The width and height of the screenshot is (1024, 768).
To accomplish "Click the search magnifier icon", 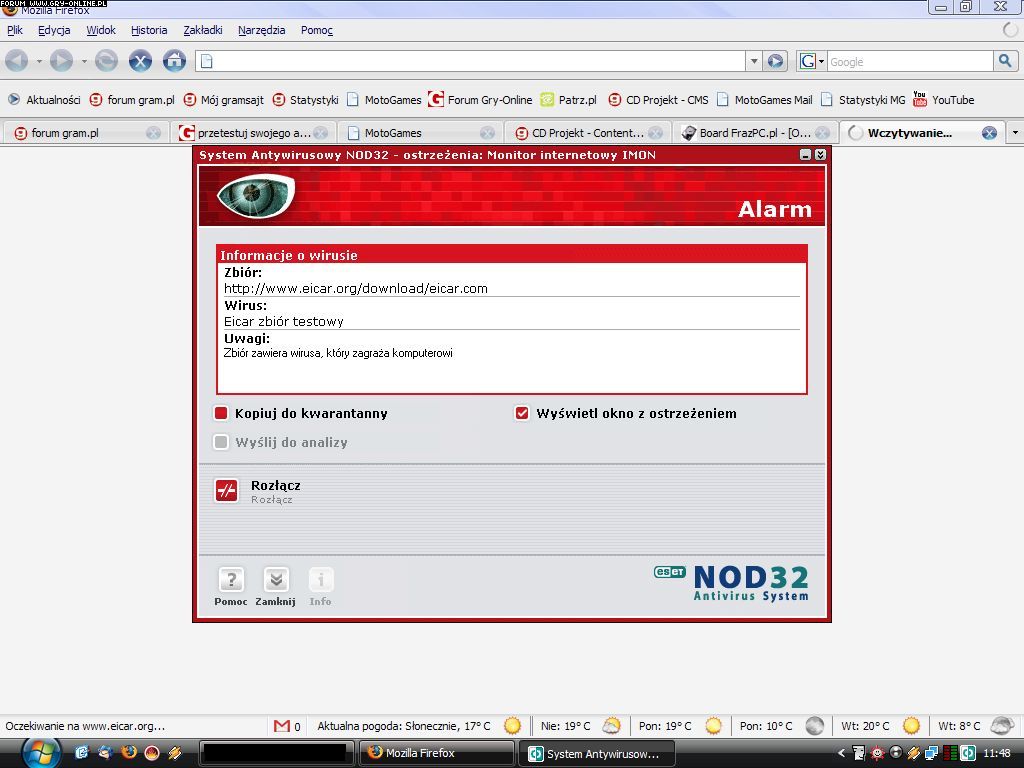I will (1004, 61).
